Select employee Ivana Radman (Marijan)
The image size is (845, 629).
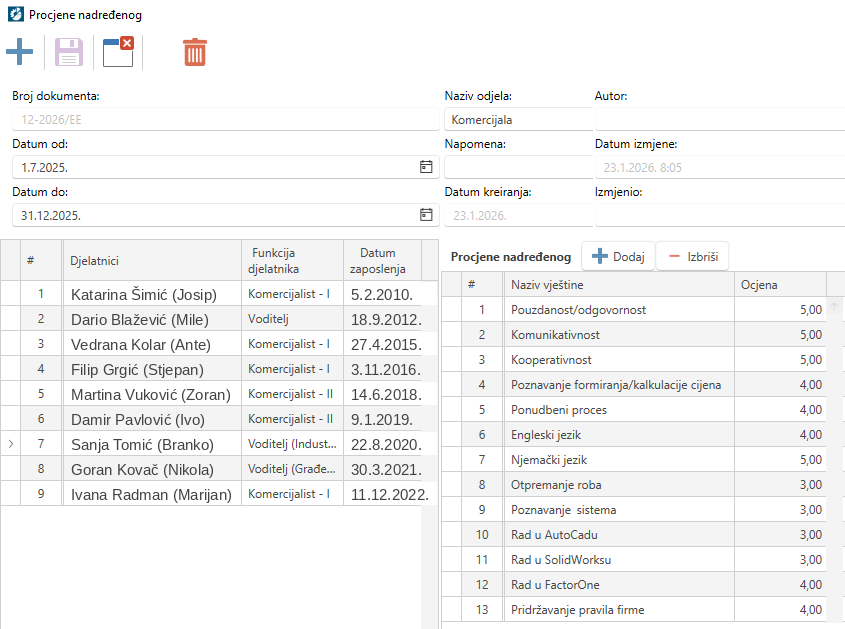[151, 494]
